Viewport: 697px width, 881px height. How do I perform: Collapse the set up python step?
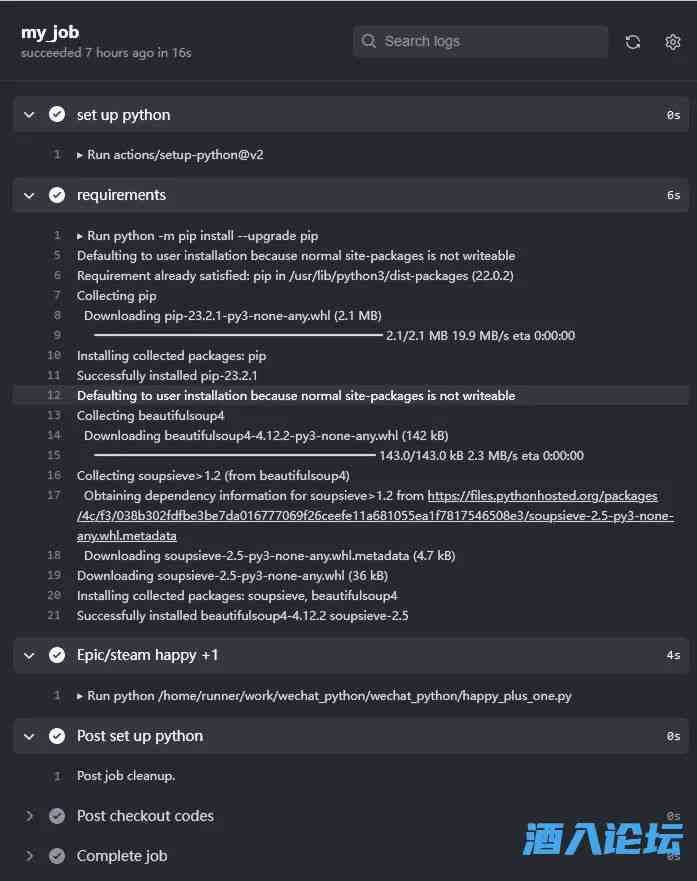pyautogui.click(x=29, y=115)
